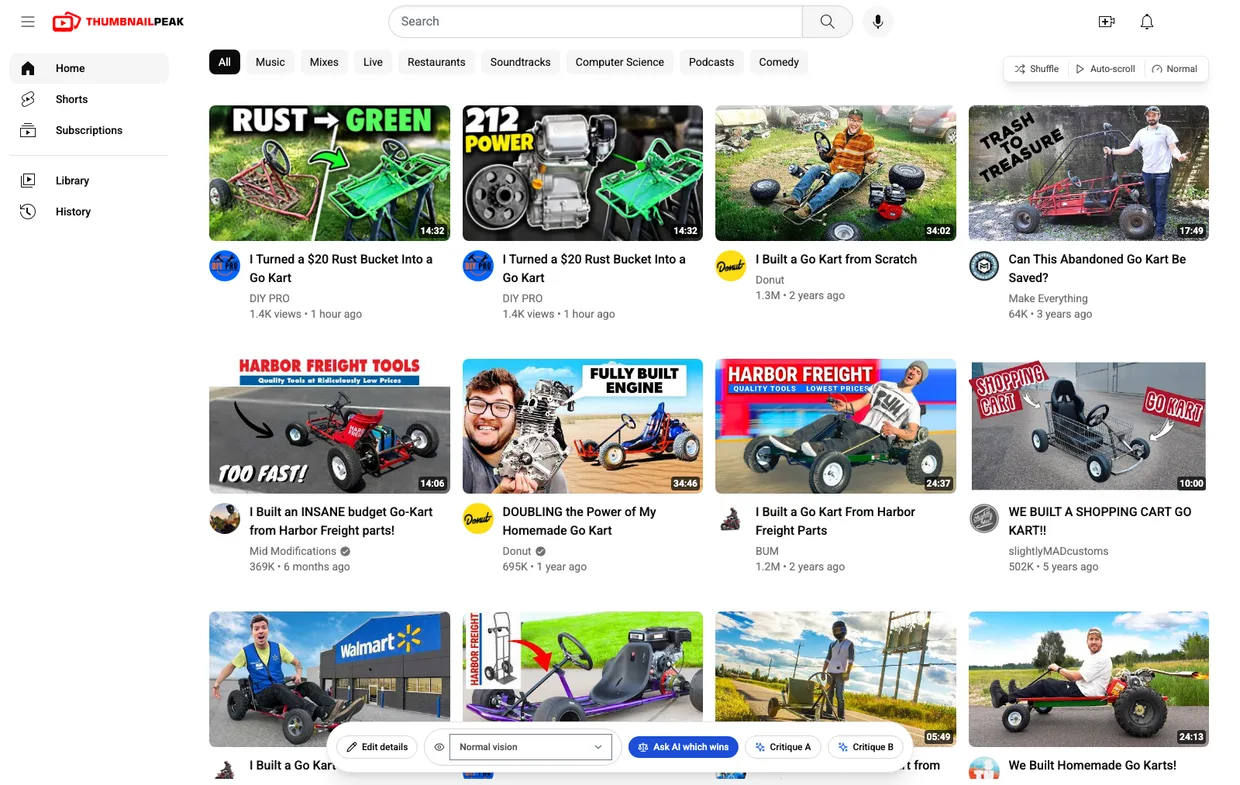Open Shorts from the sidebar
Viewport: 1240px width, 785px height.
(x=89, y=99)
